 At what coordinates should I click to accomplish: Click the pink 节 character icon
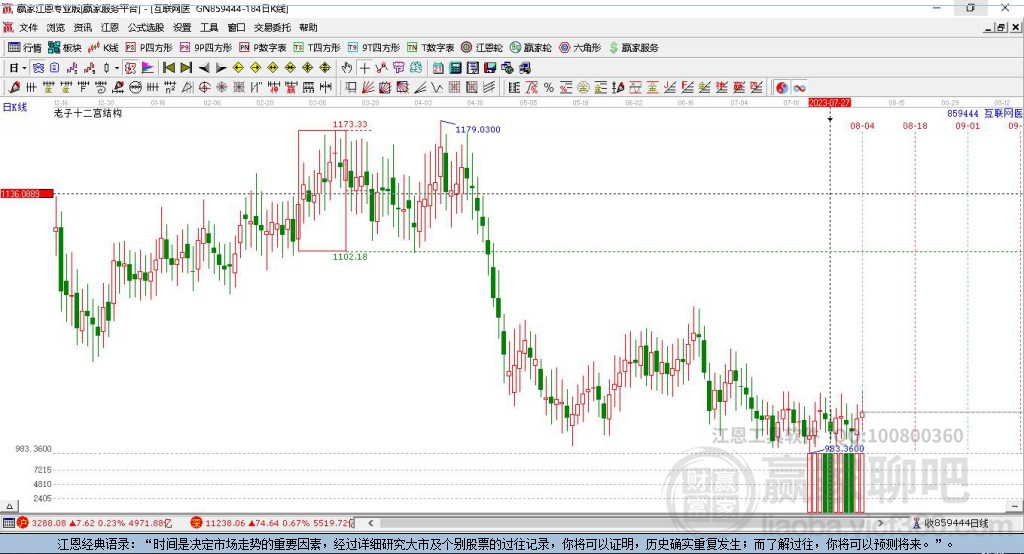pyautogui.click(x=398, y=68)
